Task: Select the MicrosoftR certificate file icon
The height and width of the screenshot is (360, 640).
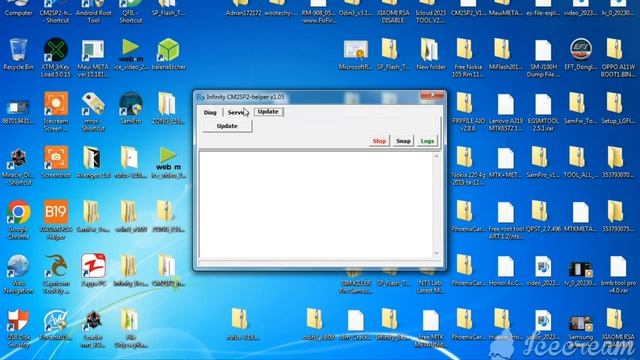Action: point(356,54)
